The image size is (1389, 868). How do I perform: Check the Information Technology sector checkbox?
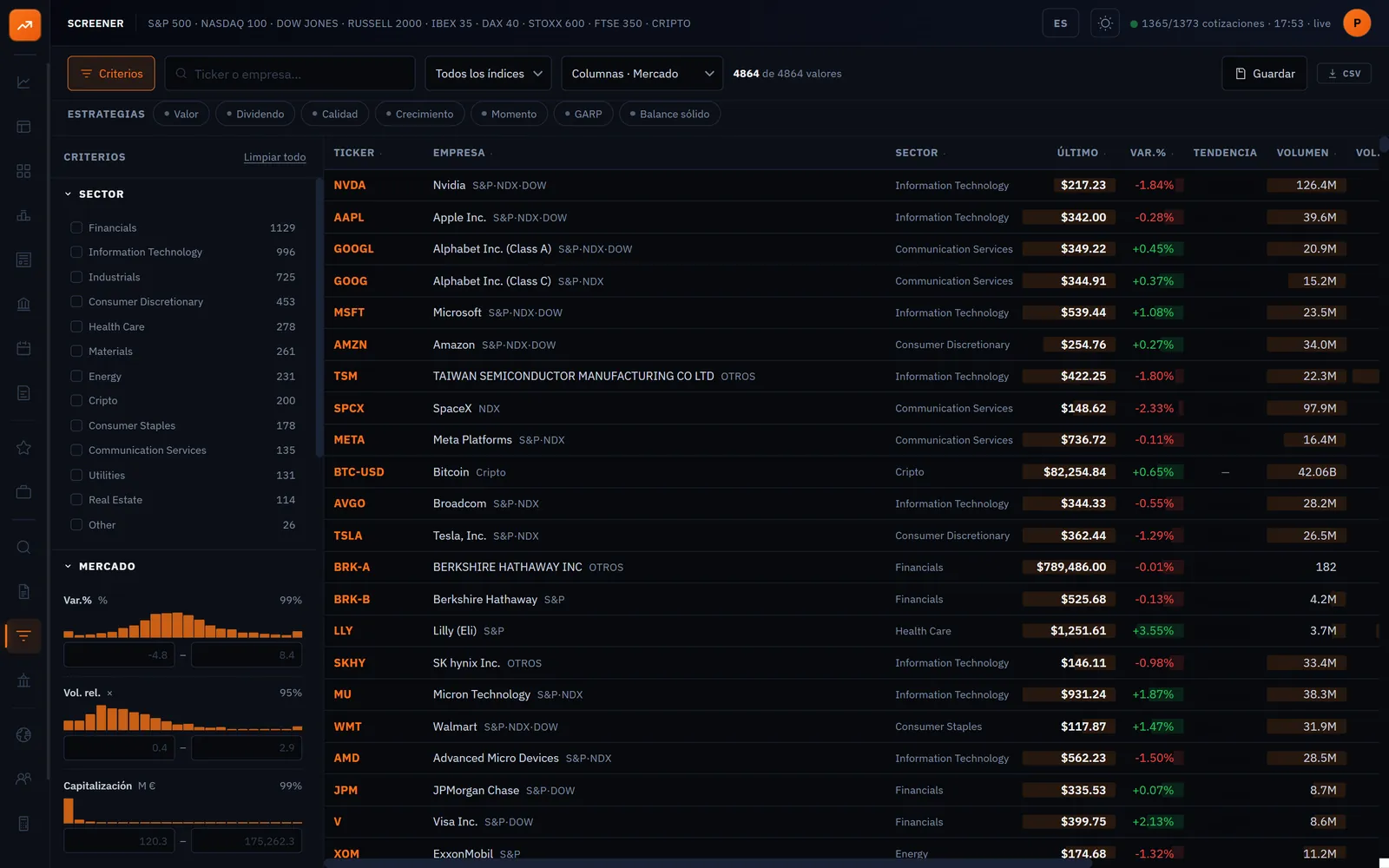tap(76, 252)
